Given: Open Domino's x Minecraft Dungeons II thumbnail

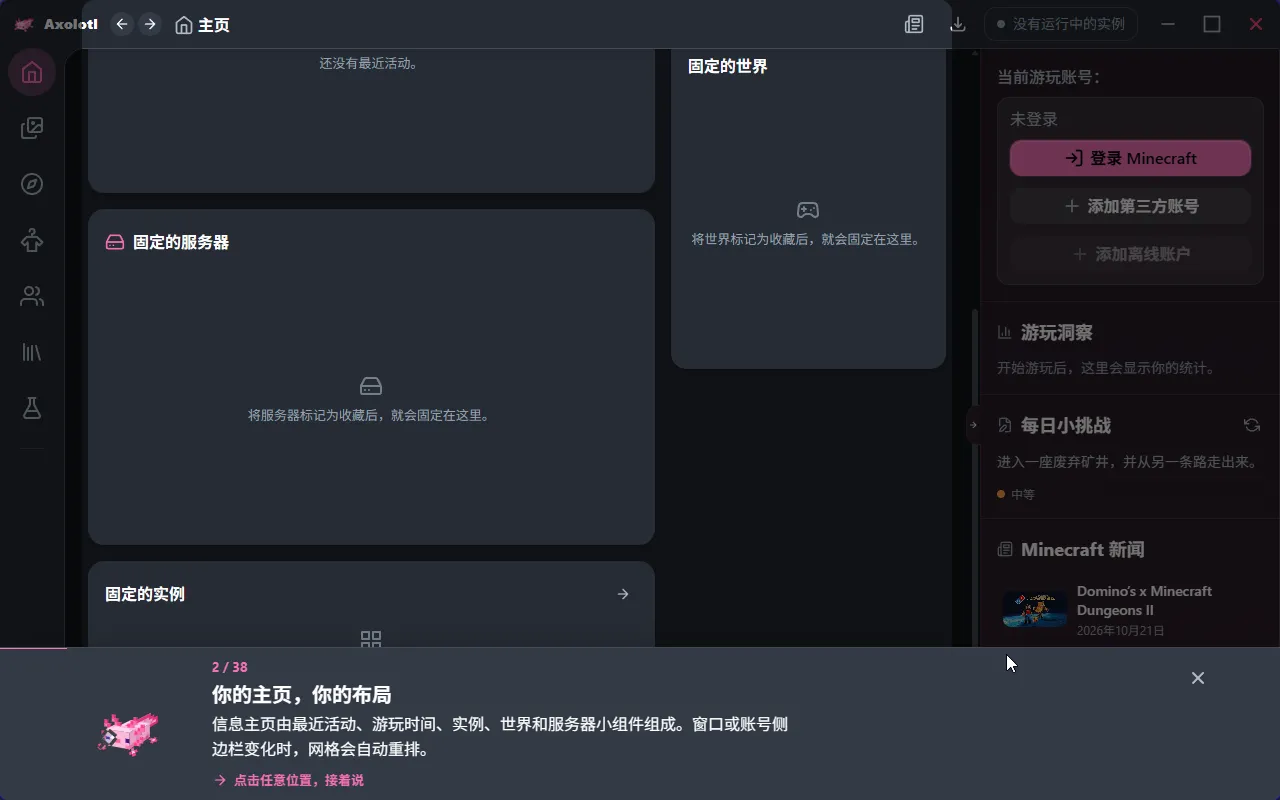Looking at the screenshot, I should 1035,609.
